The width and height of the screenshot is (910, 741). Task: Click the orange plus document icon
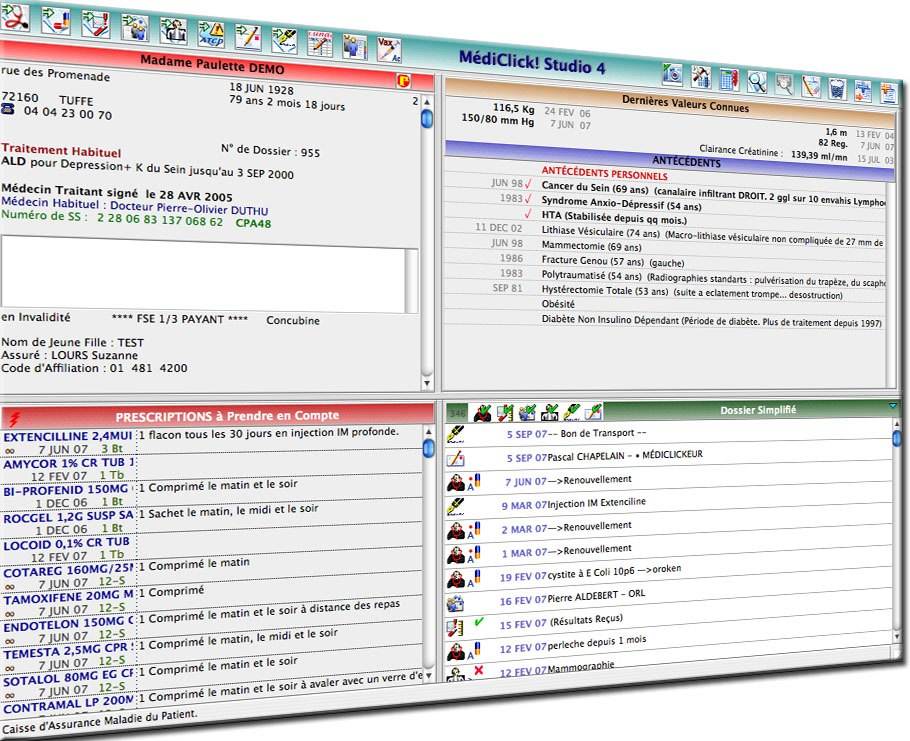tap(889, 95)
